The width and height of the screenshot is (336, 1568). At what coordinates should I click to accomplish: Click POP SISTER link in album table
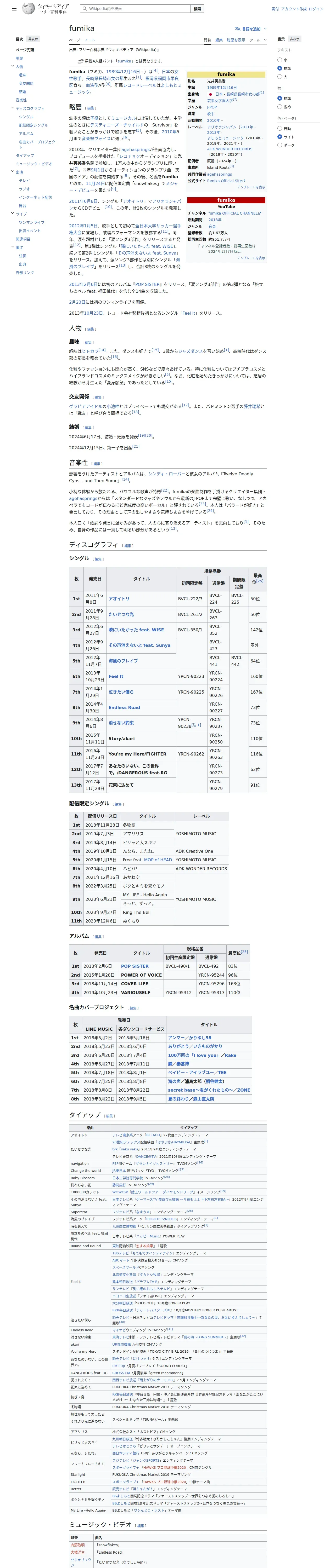coord(135,966)
